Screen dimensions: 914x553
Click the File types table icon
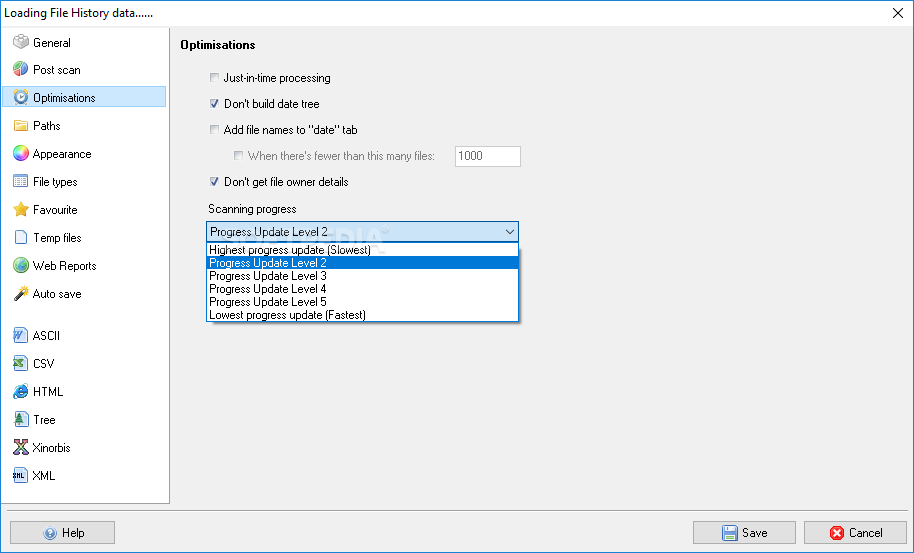click(21, 181)
